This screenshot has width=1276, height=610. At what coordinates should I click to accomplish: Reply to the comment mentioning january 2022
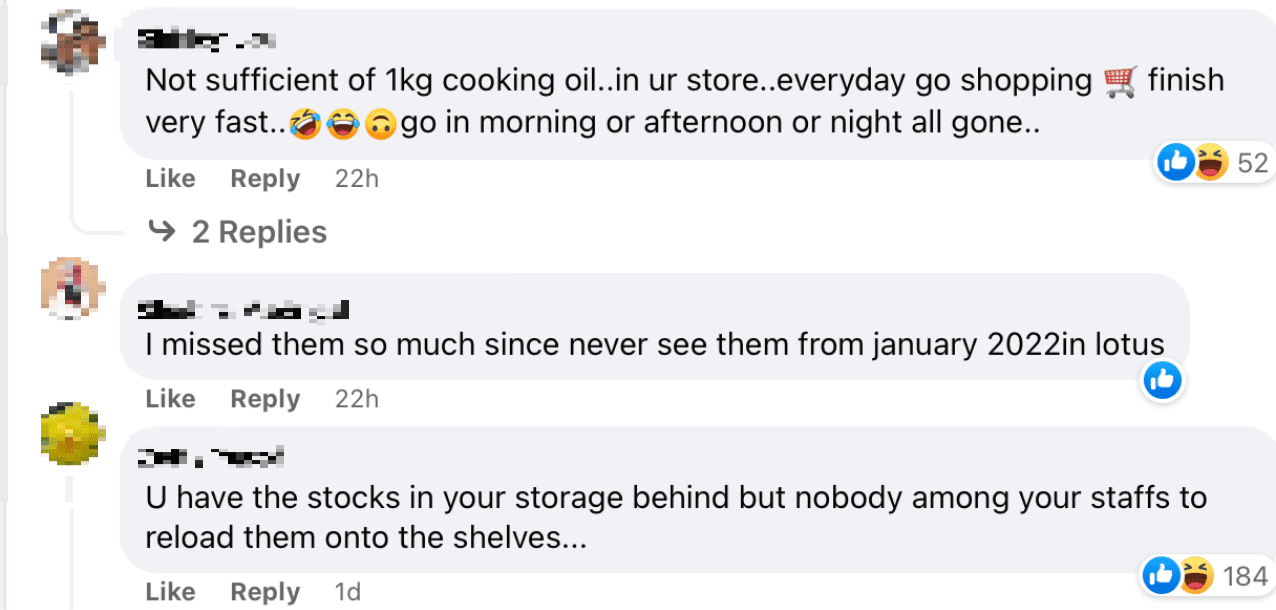pyautogui.click(x=264, y=398)
